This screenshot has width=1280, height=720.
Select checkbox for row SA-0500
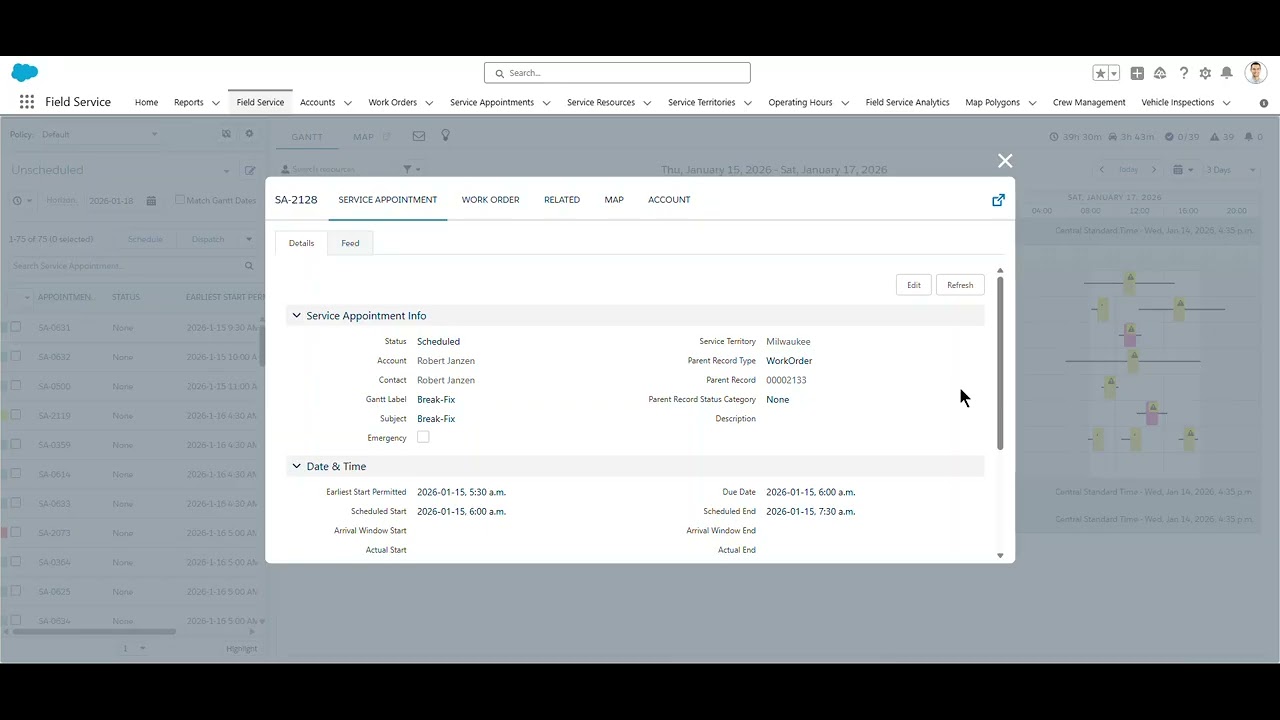pos(15,386)
